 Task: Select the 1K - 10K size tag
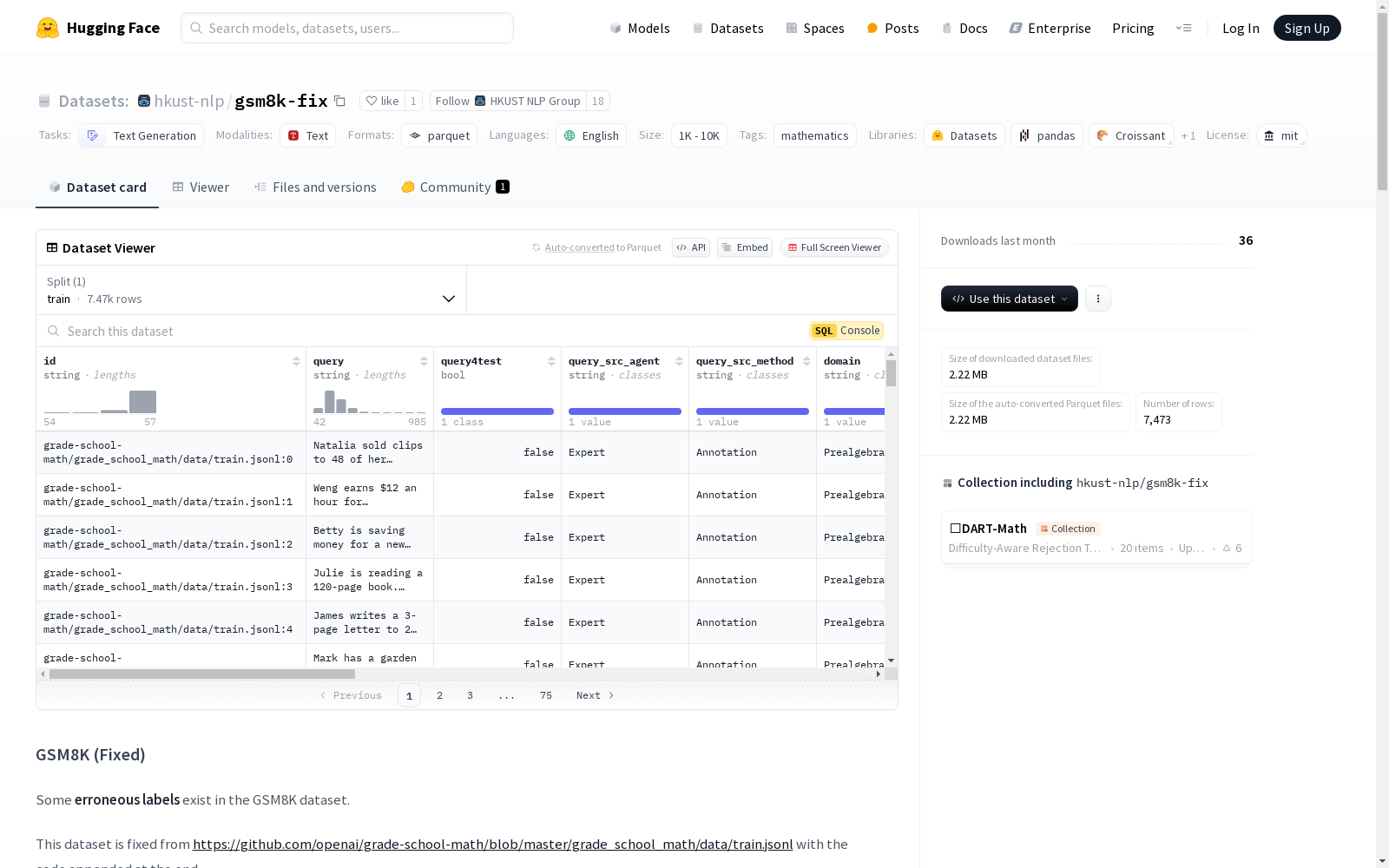699,135
